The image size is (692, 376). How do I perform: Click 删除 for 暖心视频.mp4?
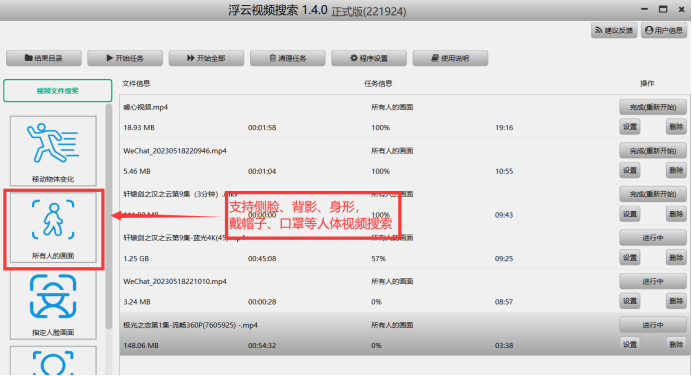tap(676, 127)
